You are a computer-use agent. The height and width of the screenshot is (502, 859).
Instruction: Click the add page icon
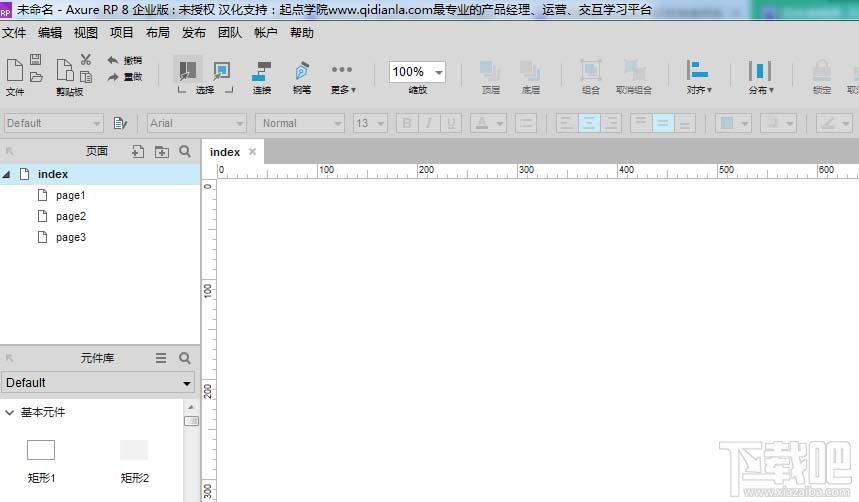point(138,152)
